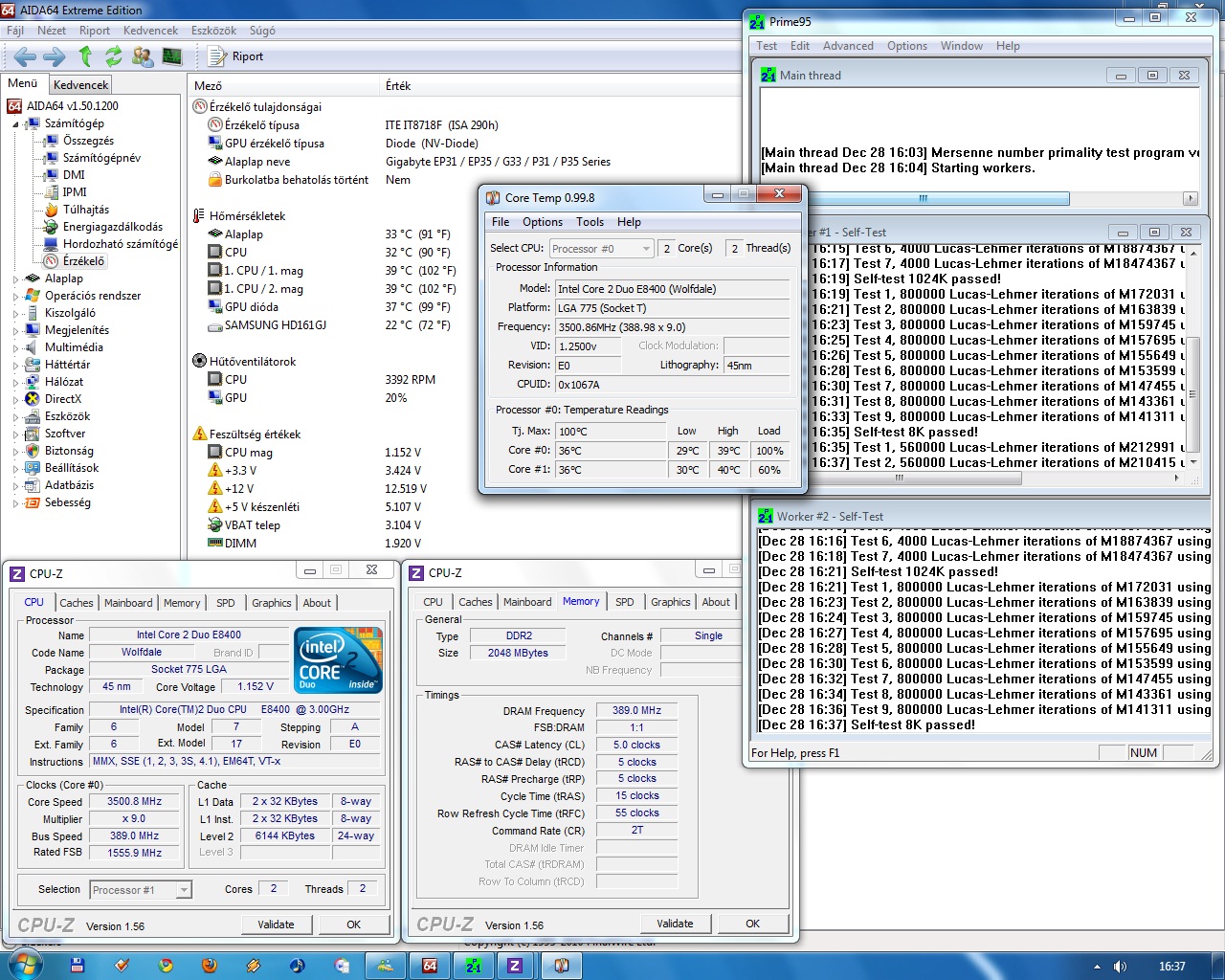Open the Graphics tab in the CPU-Z window showing Timings
Image resolution: width=1225 pixels, height=980 pixels.
(x=671, y=602)
